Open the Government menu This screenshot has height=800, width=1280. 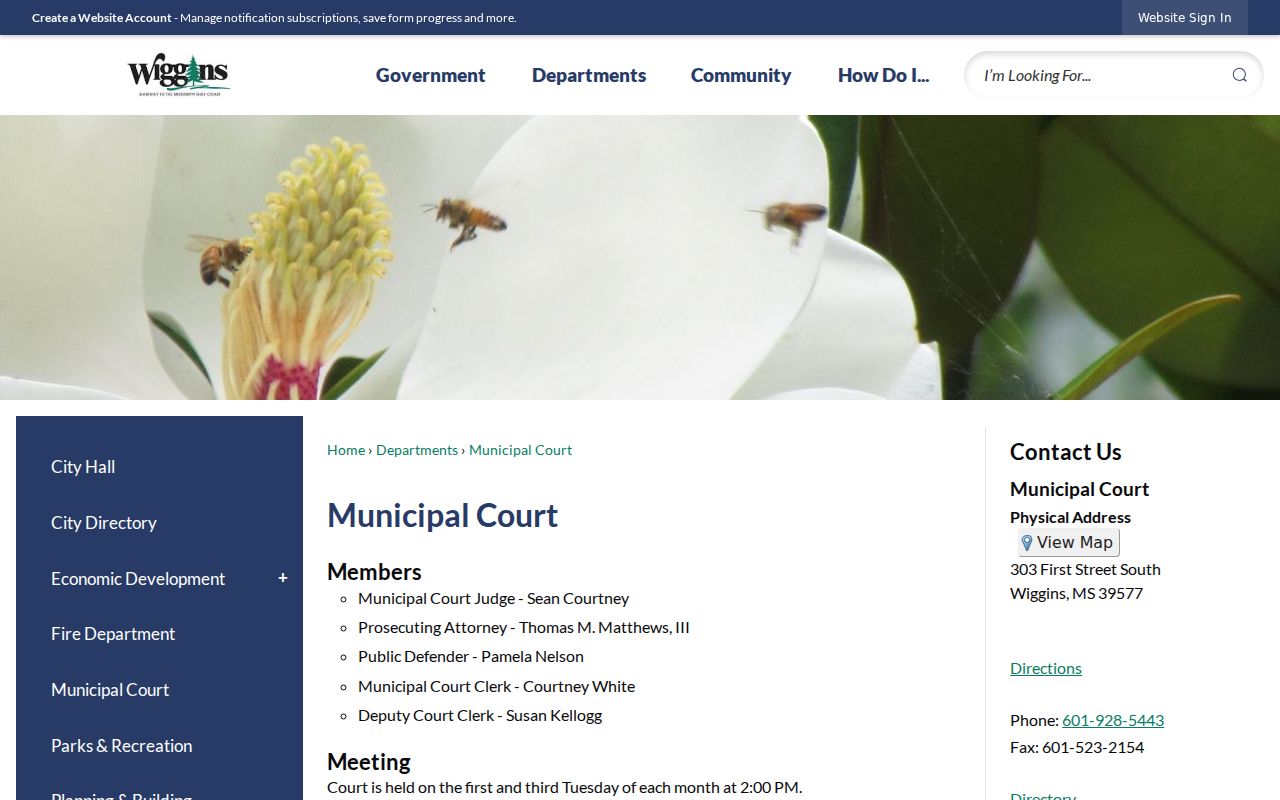431,75
